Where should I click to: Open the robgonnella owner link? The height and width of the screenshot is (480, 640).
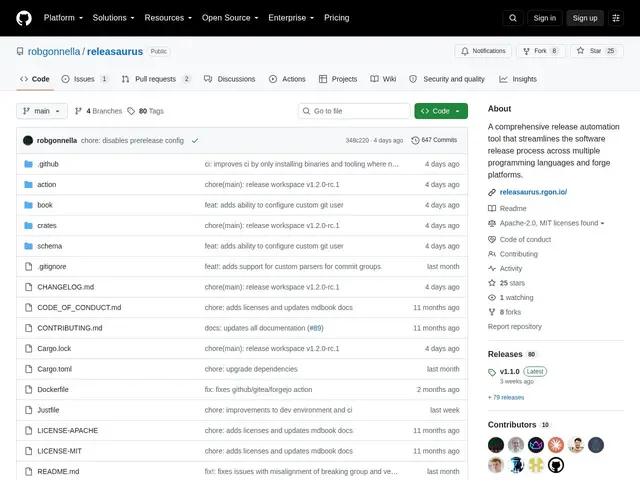pos(54,51)
